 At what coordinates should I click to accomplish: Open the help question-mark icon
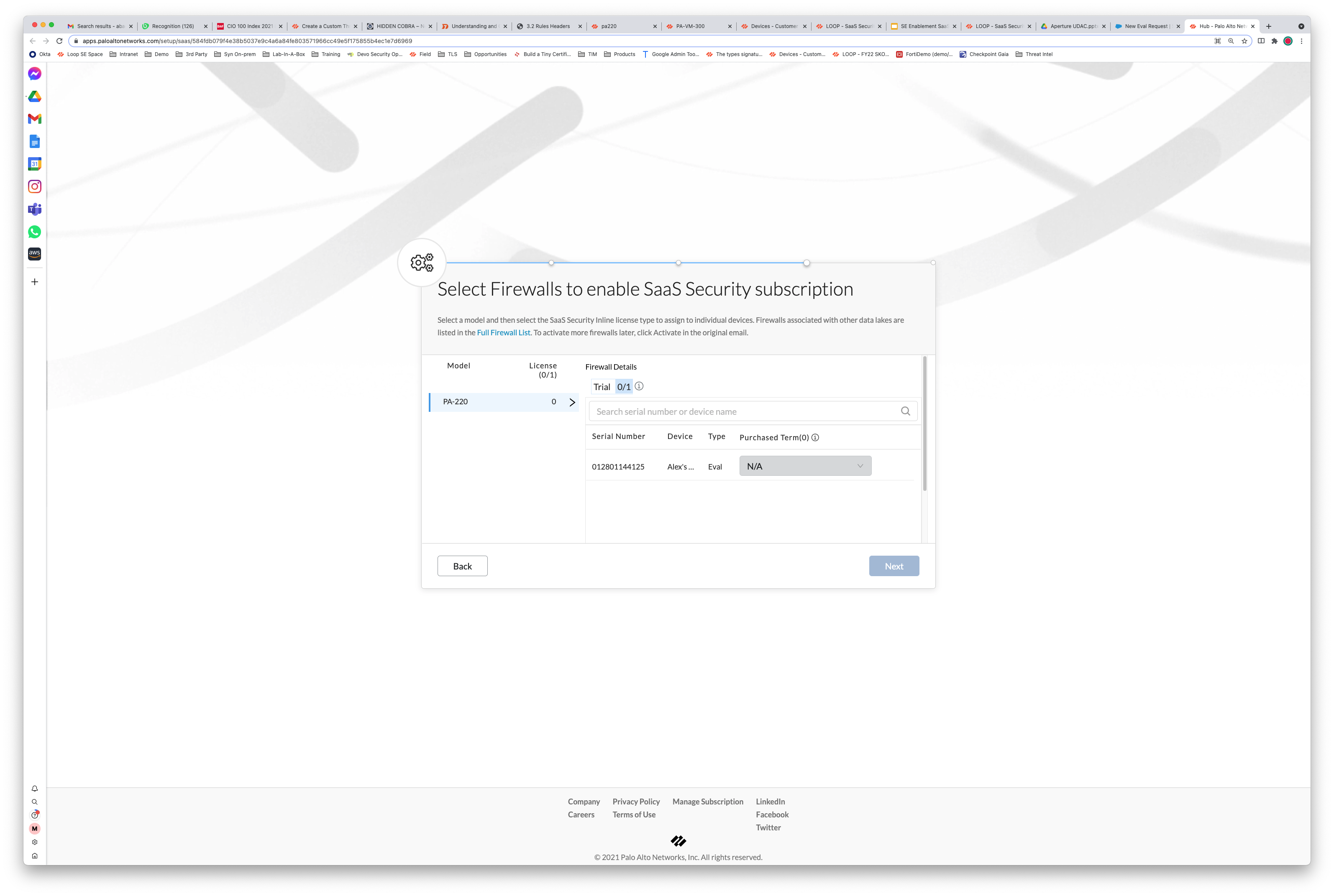tap(34, 815)
